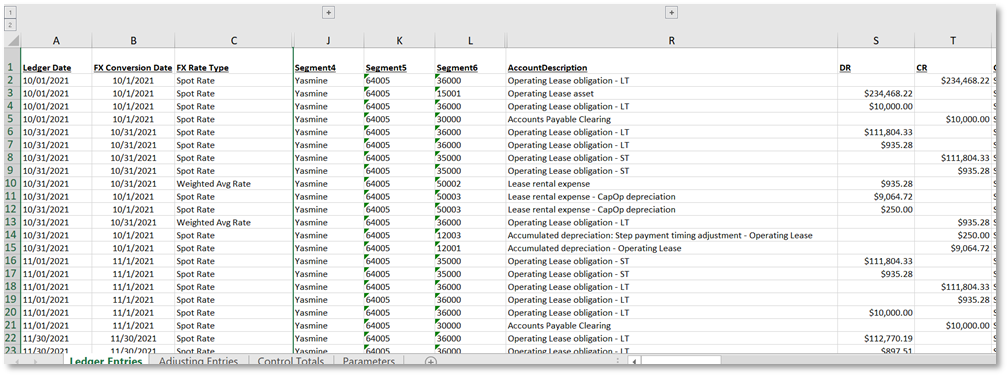This screenshot has width=1008, height=376.
Task: Click the select-all corner triangle
Action: (x=13, y=40)
